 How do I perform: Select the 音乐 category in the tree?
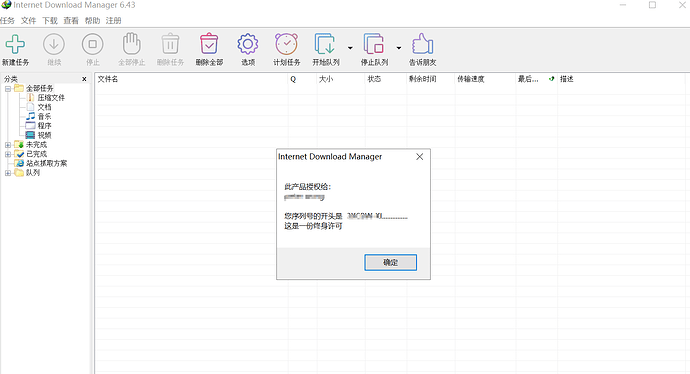click(44, 117)
